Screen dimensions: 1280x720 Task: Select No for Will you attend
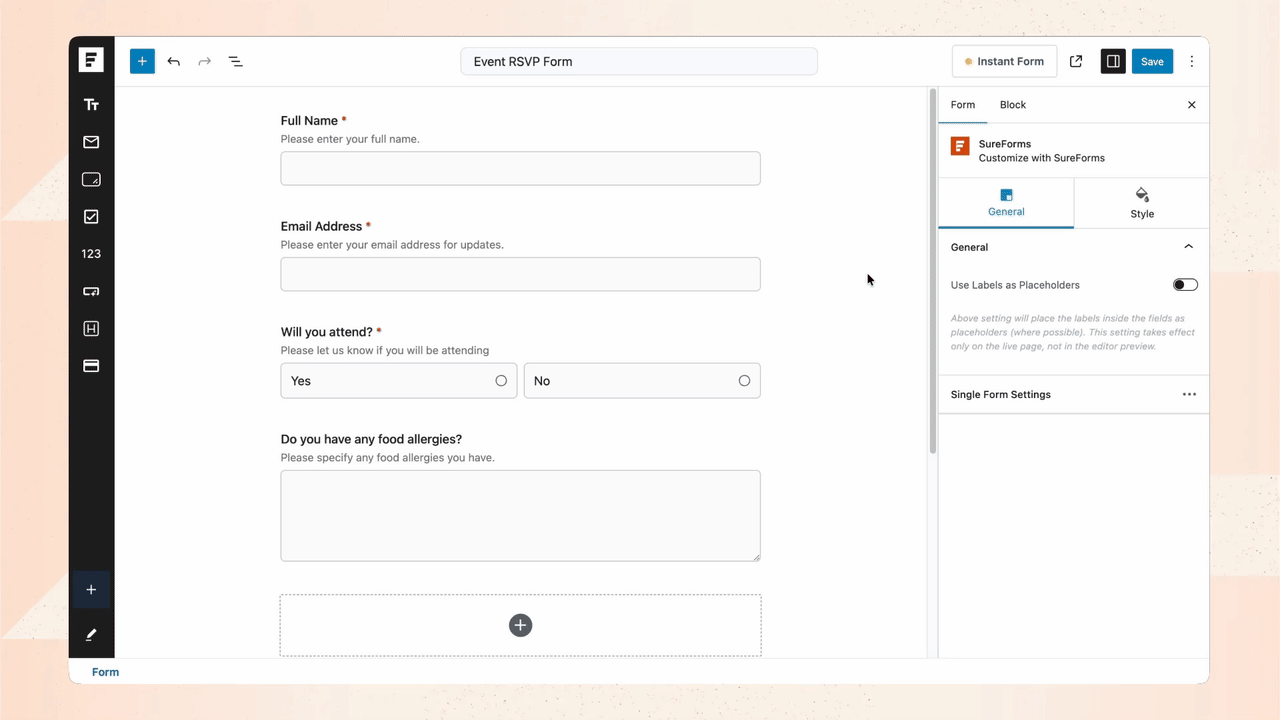click(642, 381)
